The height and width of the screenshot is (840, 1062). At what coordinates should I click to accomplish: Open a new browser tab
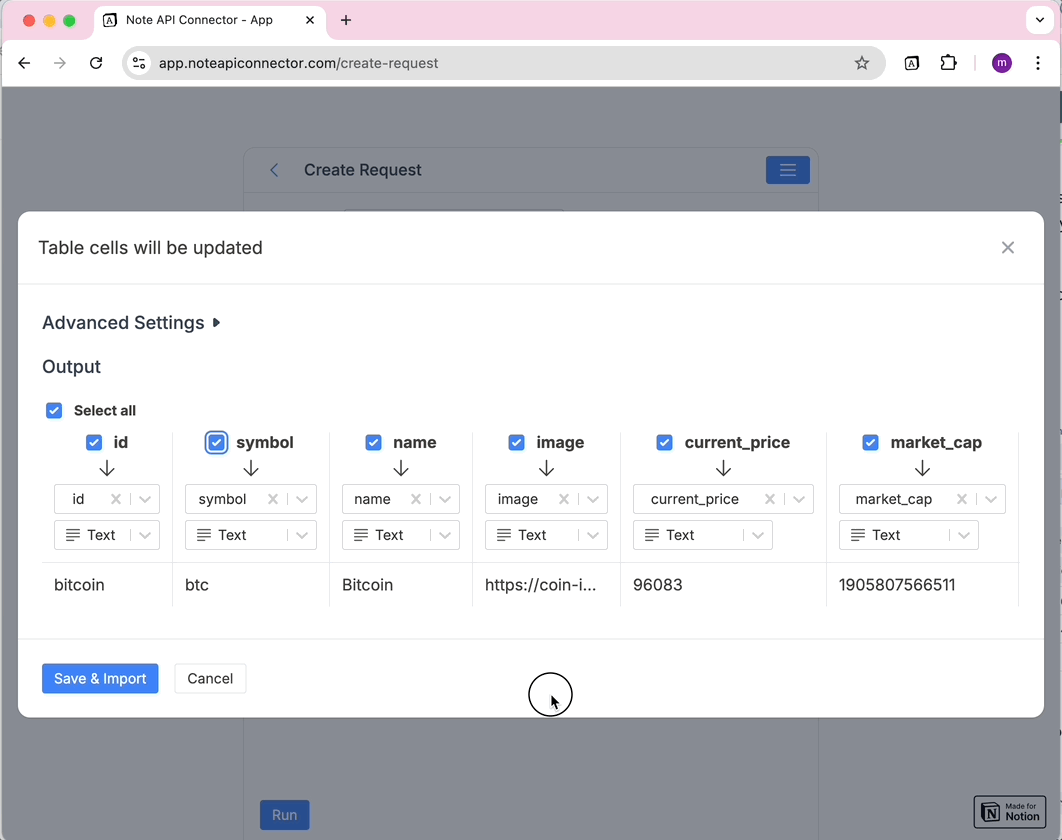click(346, 20)
